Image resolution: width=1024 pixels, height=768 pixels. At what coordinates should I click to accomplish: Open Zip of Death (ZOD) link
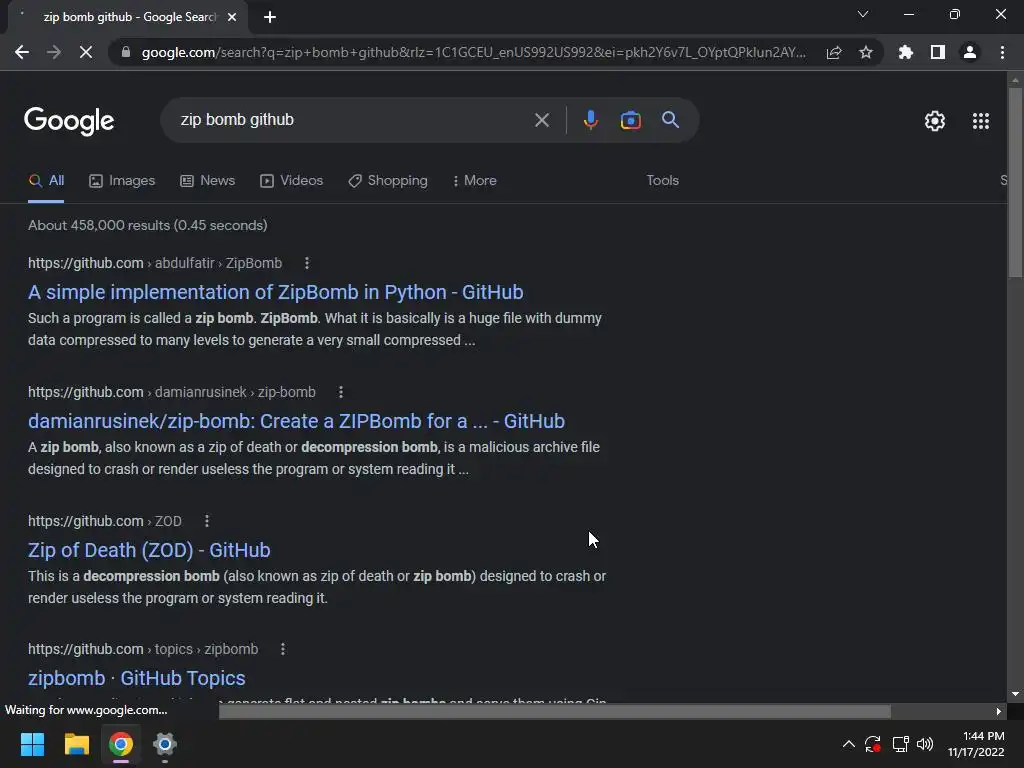coord(149,550)
